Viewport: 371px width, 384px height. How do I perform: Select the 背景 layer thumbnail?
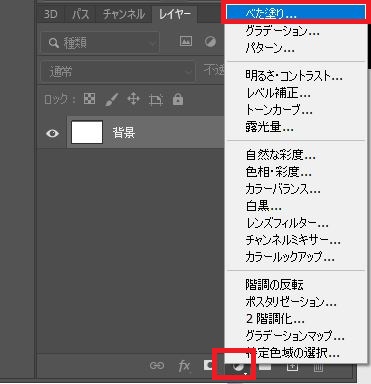click(x=87, y=132)
